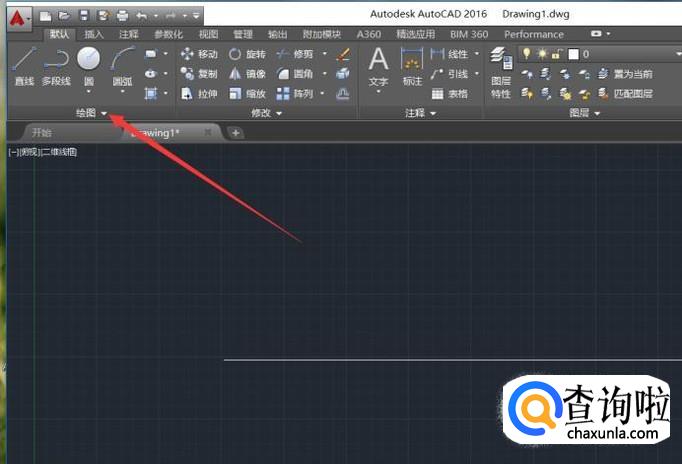This screenshot has width=682, height=464.
Task: Click 匹配图层 match layer button
Action: pyautogui.click(x=625, y=93)
